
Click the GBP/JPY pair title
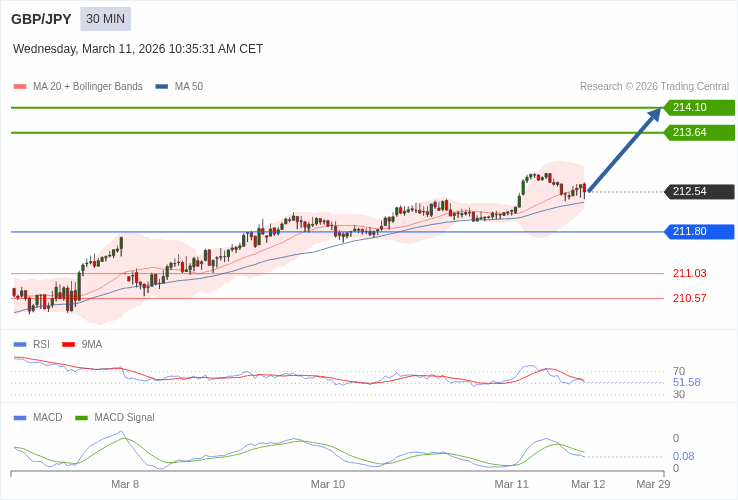click(41, 19)
